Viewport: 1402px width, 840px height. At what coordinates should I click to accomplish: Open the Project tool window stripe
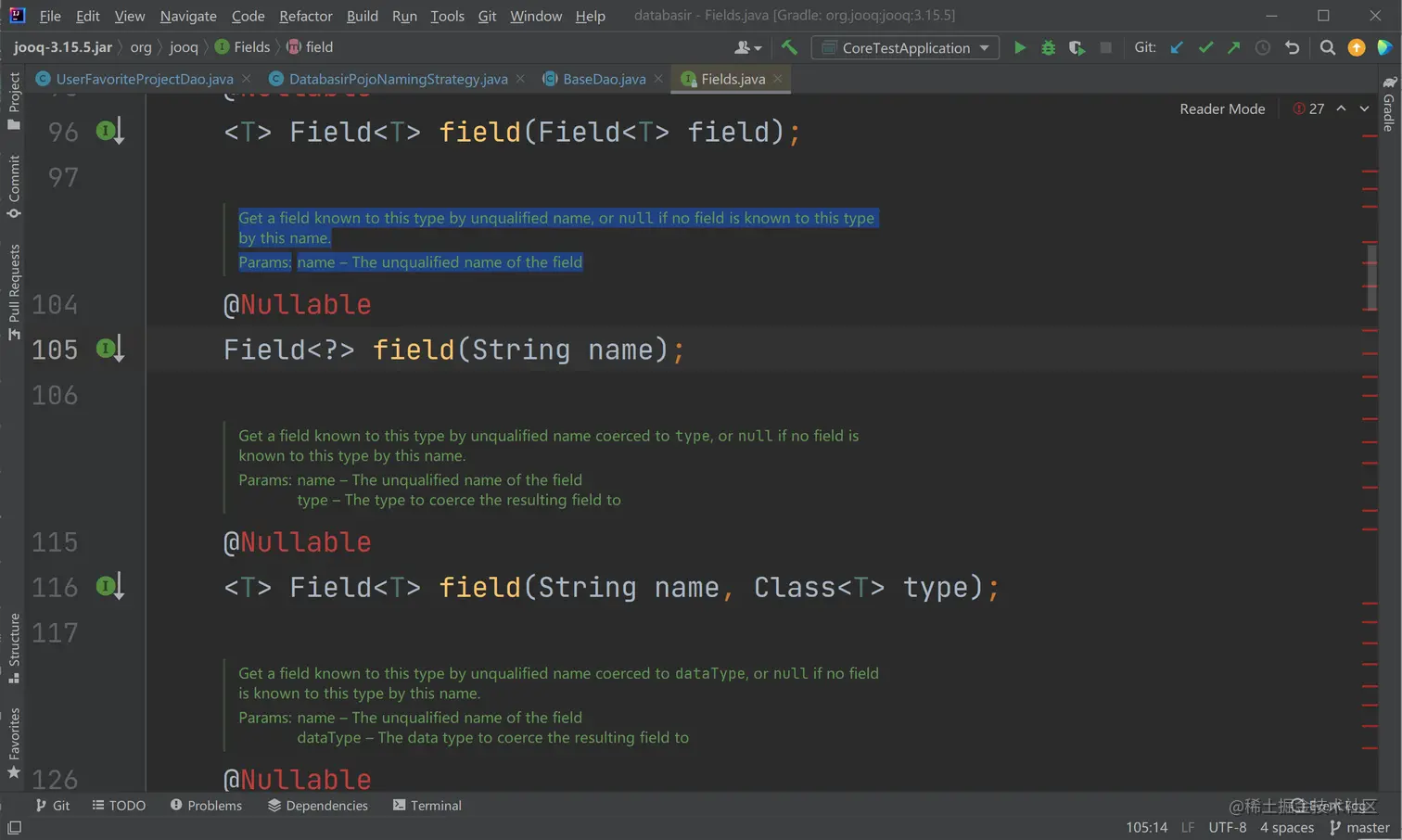coord(14,101)
